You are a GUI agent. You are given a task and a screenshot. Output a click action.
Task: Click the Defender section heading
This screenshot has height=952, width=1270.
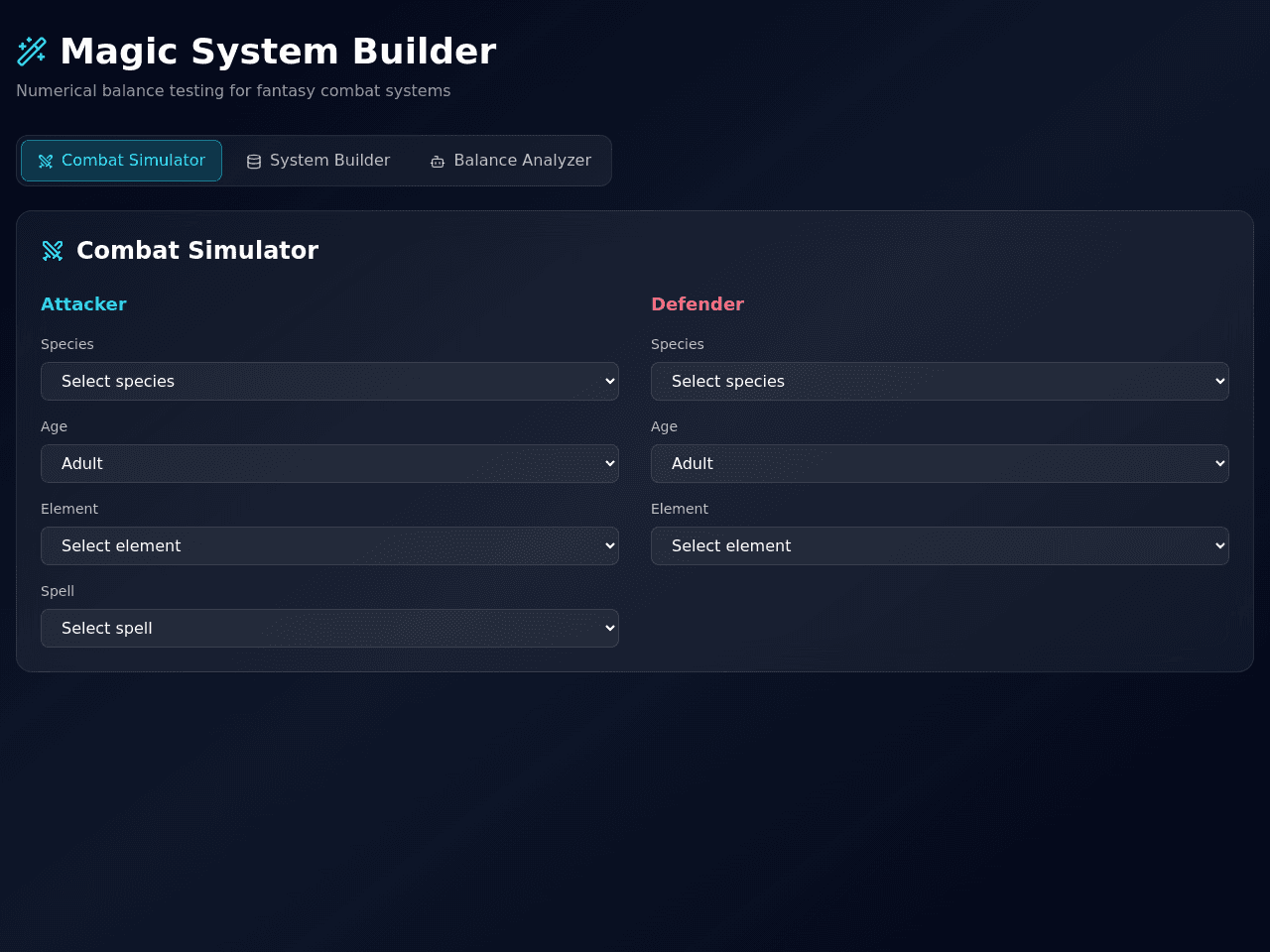(x=698, y=304)
